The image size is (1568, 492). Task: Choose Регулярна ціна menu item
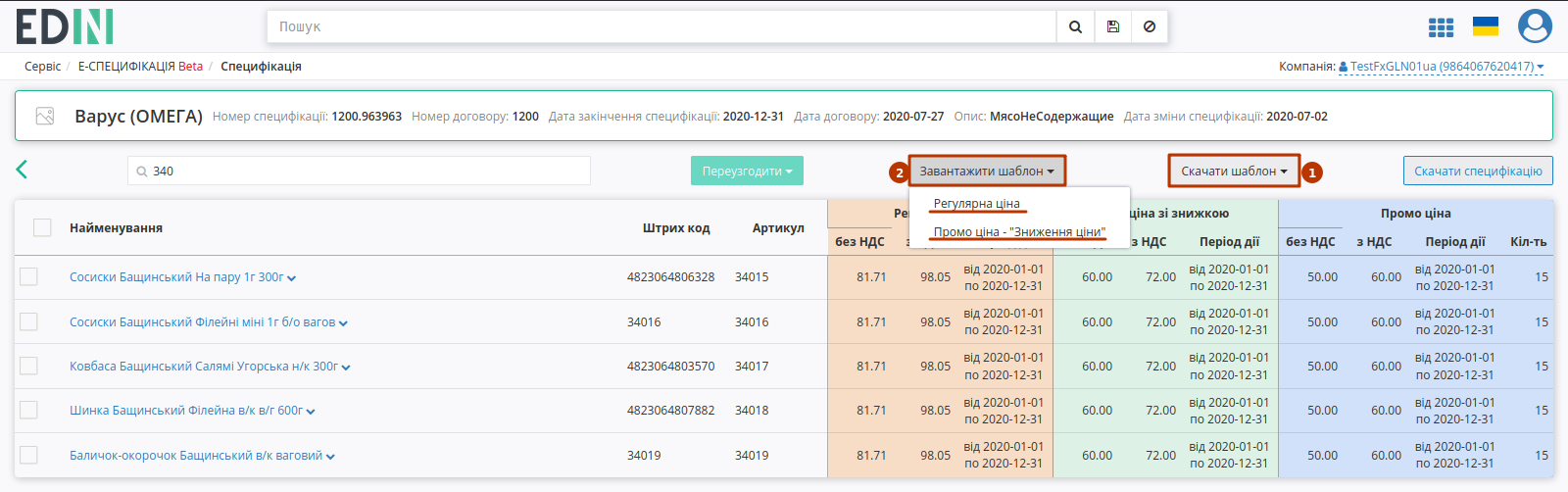click(976, 204)
